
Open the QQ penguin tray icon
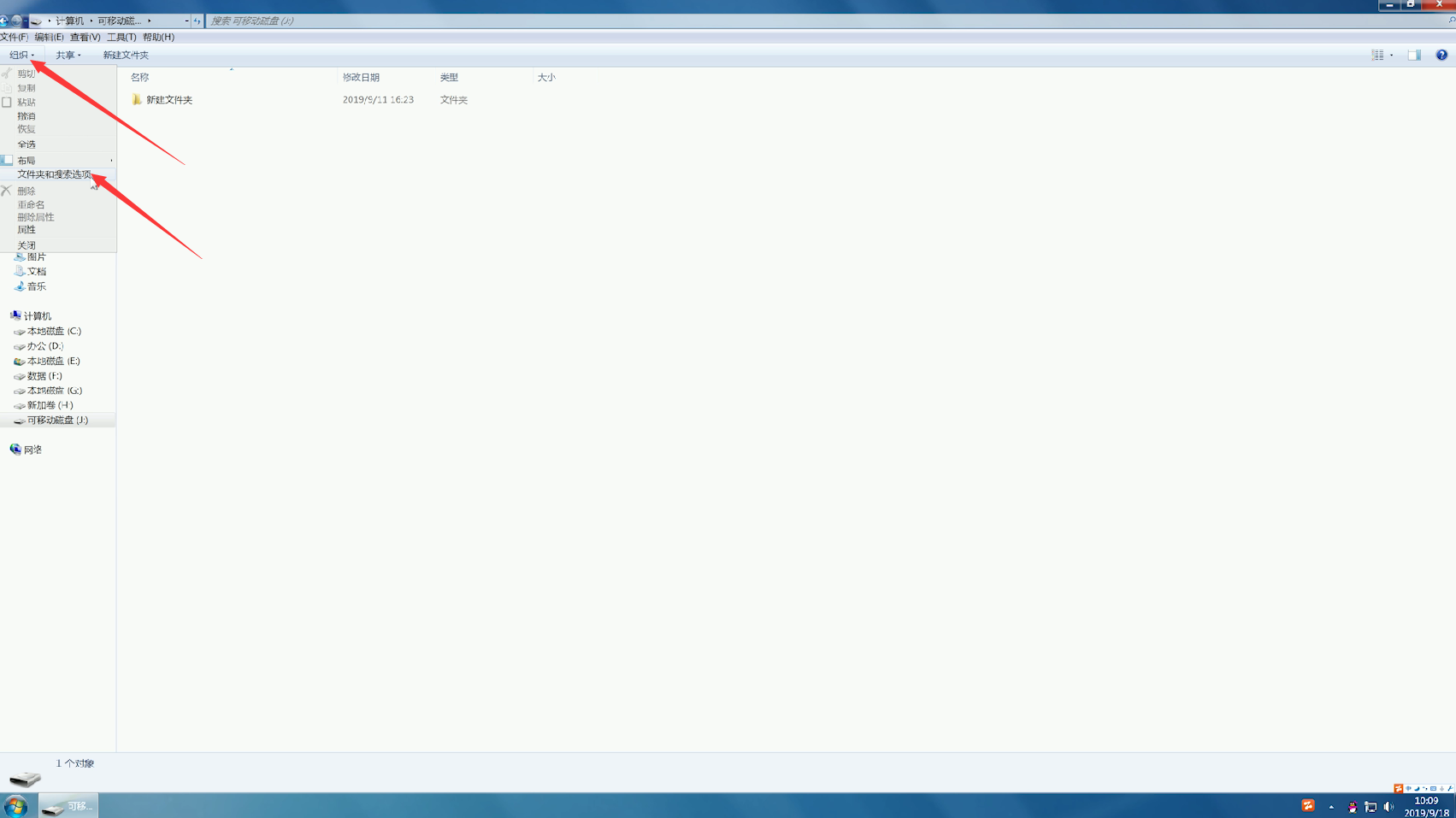pyautogui.click(x=1353, y=807)
